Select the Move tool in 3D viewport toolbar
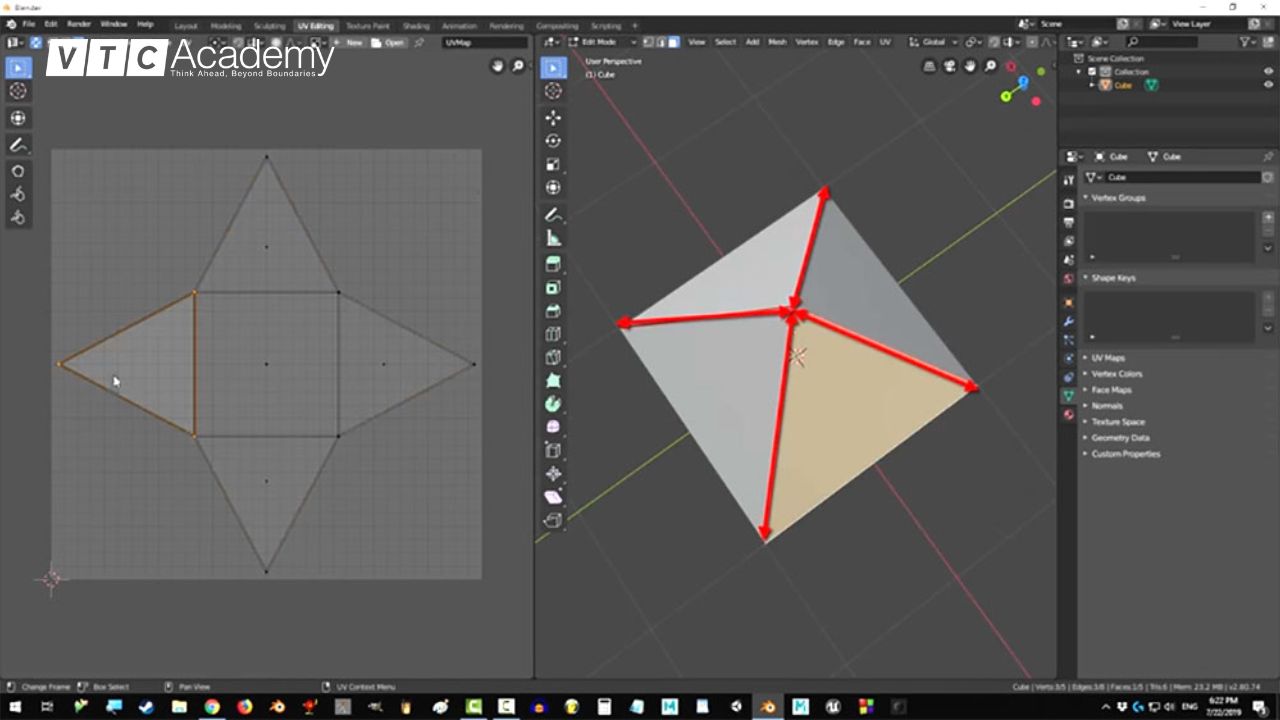Viewport: 1280px width, 720px height. click(553, 117)
